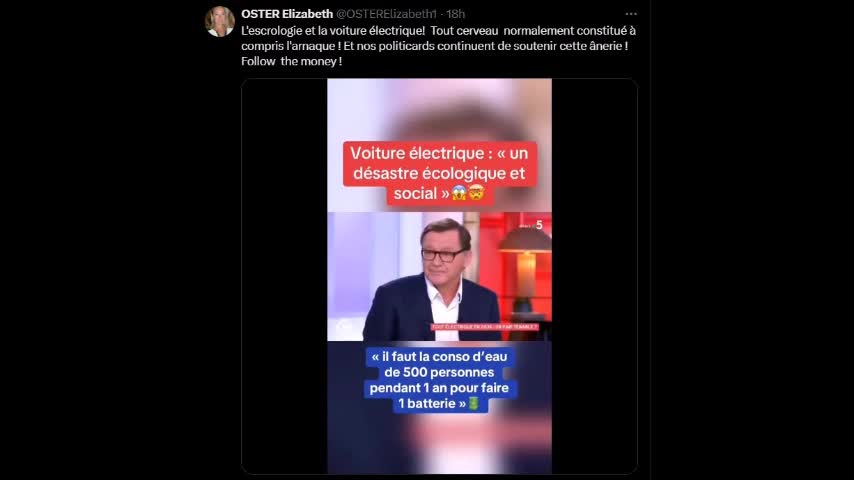Screen dimensions: 854x480
Task: Click the blurred top area of video
Action: pos(440,109)
